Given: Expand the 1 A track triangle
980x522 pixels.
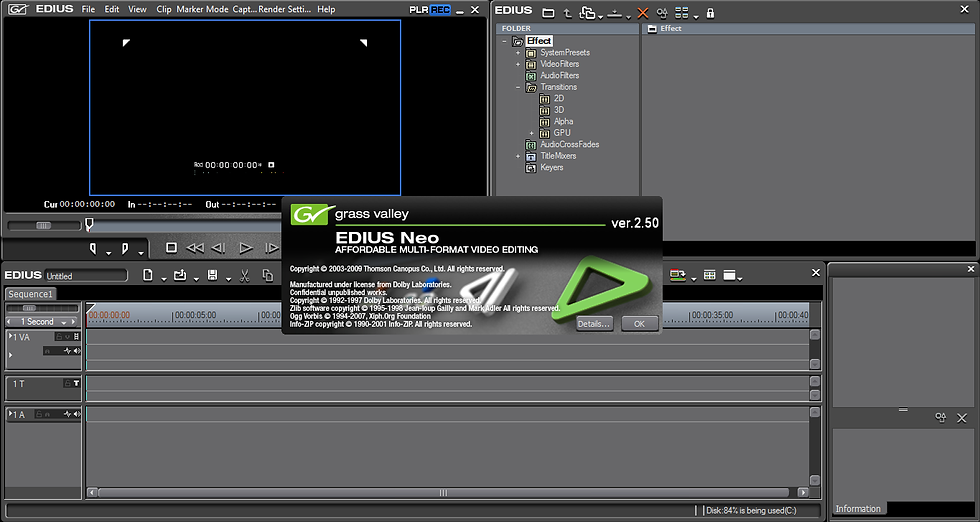Looking at the screenshot, I should 11,414.
